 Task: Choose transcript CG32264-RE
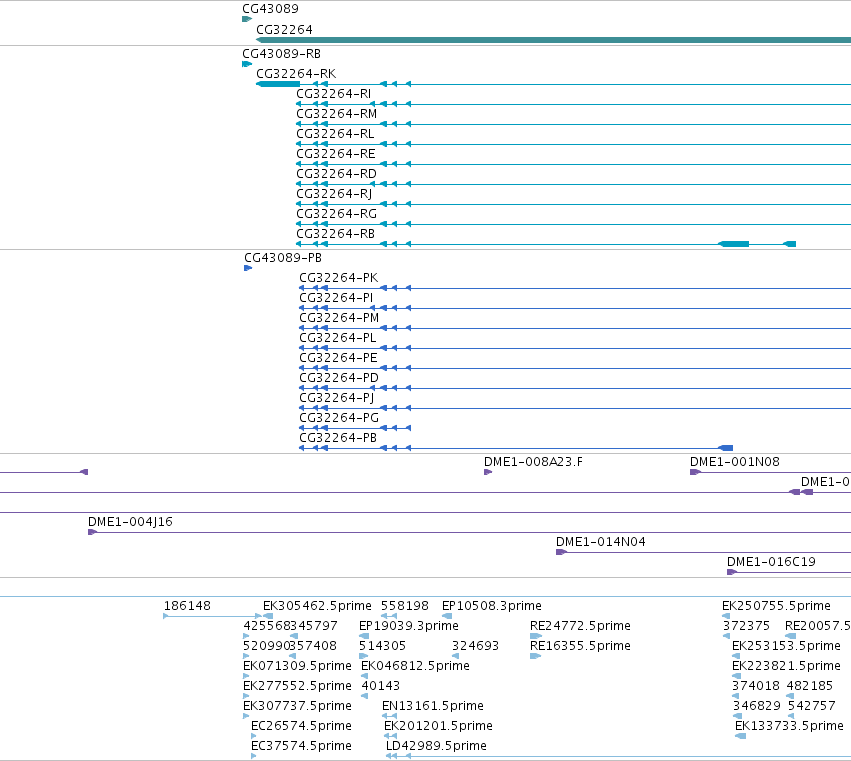click(x=336, y=154)
